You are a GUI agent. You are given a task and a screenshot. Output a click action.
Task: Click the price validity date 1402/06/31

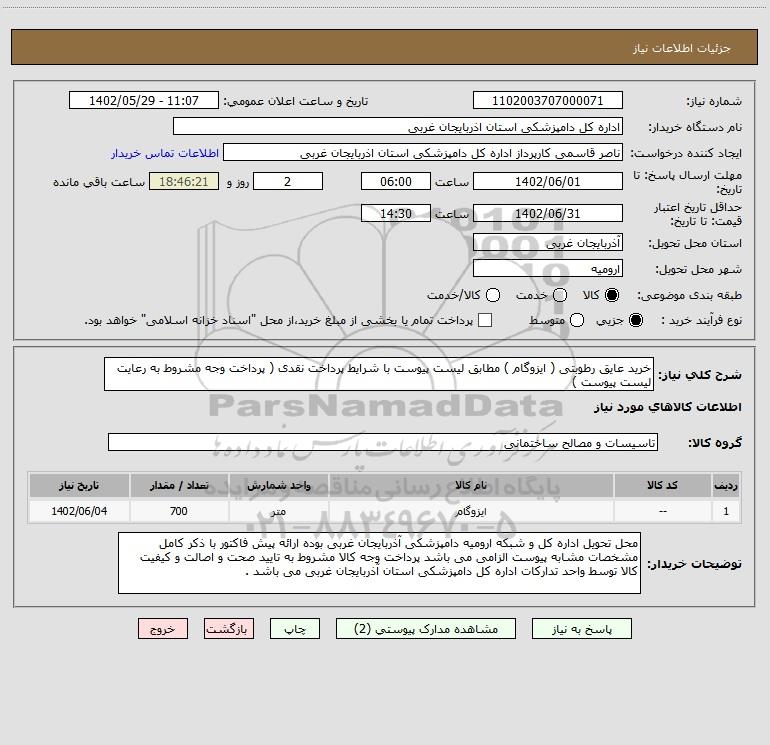click(548, 213)
